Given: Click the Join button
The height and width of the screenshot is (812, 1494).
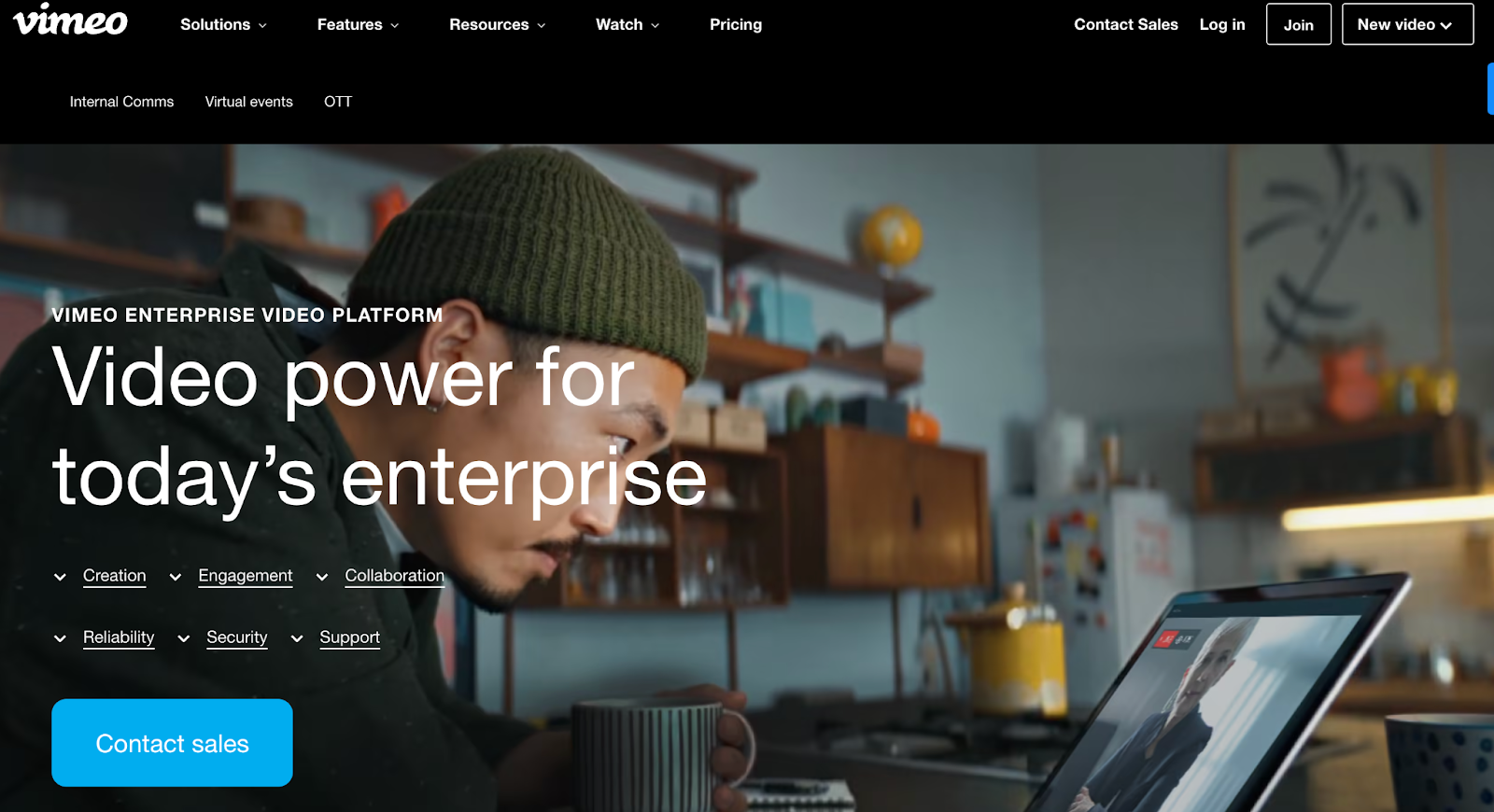Looking at the screenshot, I should click(1298, 24).
